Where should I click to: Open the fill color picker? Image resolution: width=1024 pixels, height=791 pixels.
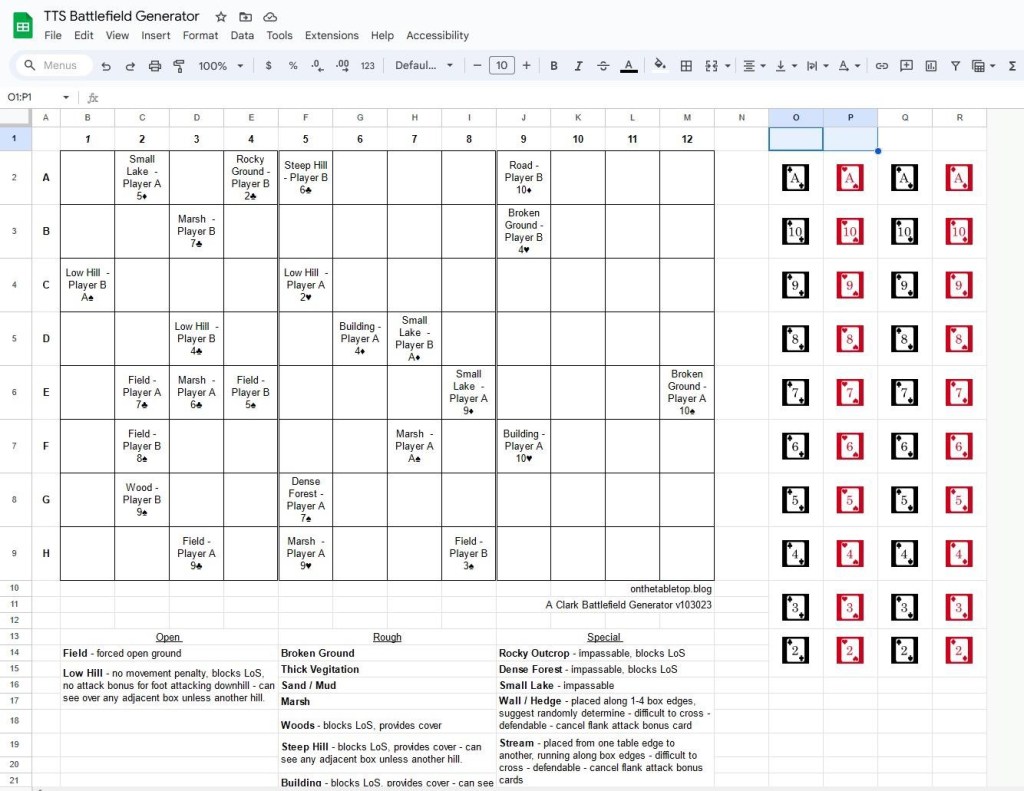point(659,66)
